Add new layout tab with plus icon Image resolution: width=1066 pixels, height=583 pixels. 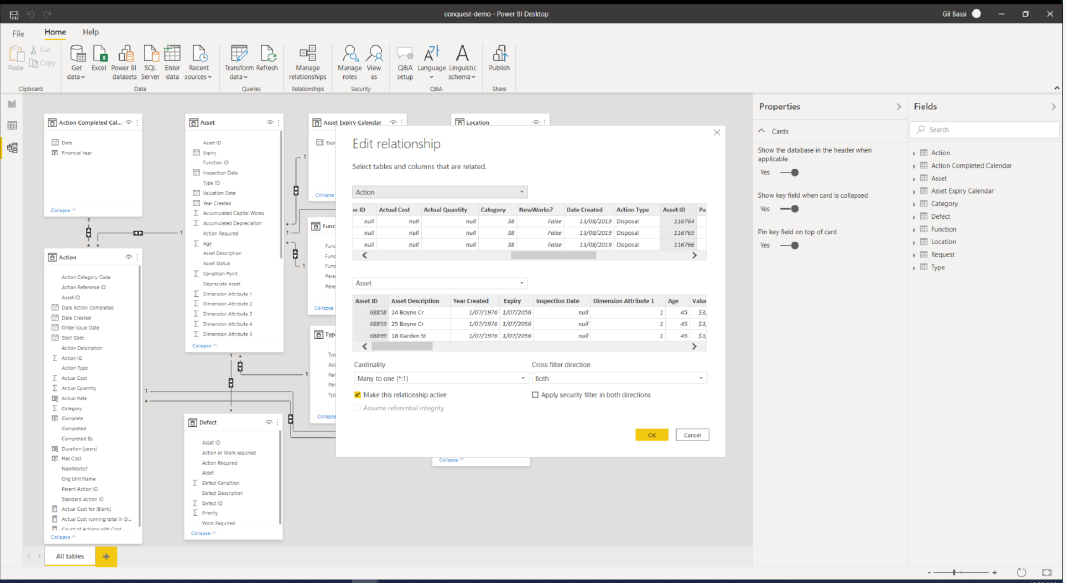click(x=106, y=556)
